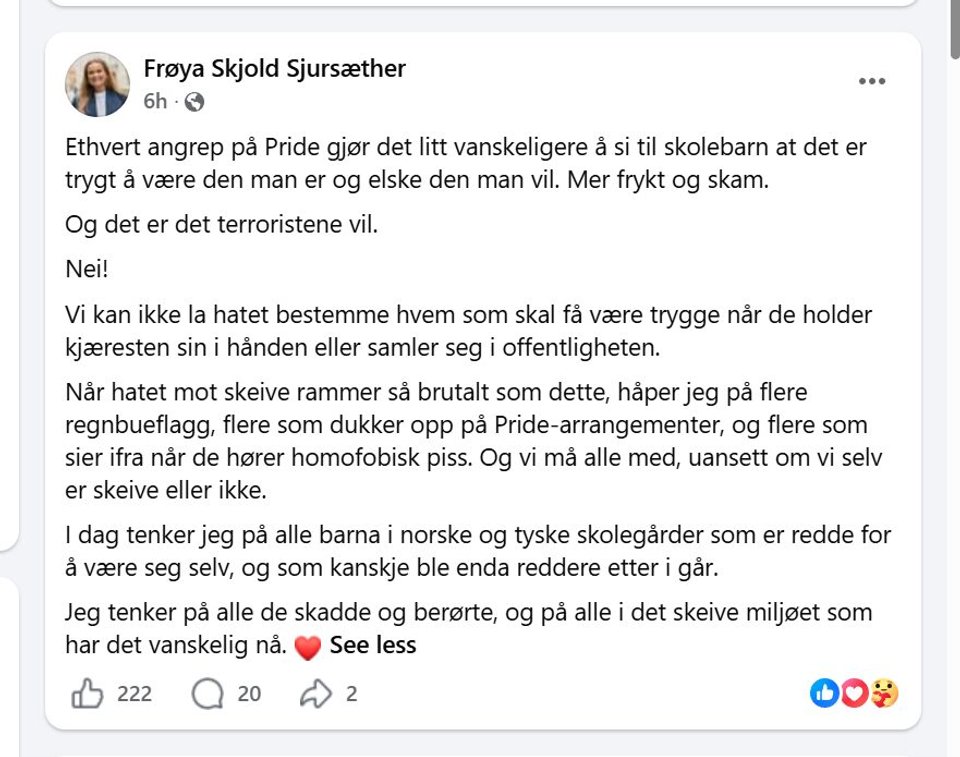Click the 6h post timestamp
960x757 pixels.
(x=155, y=101)
